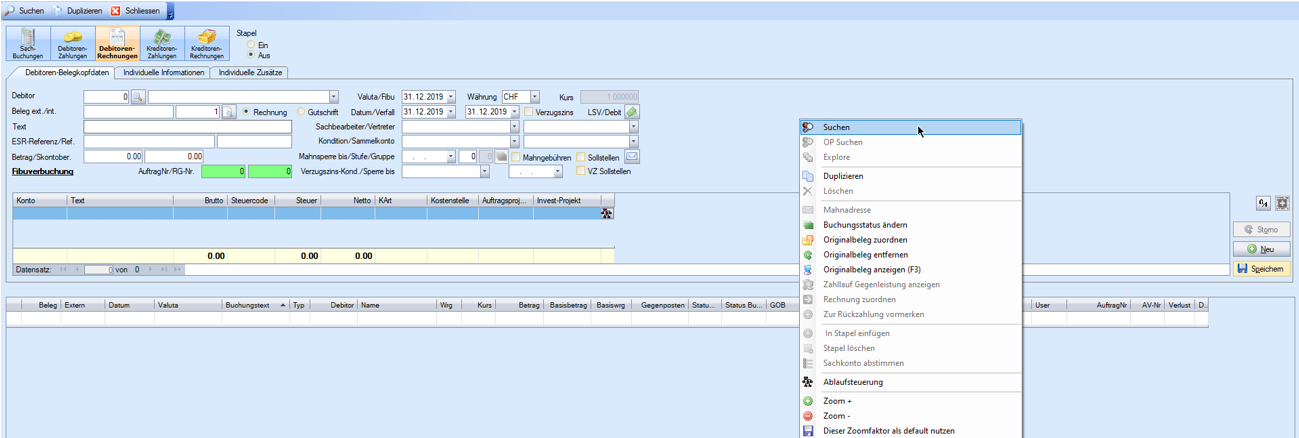The width and height of the screenshot is (1299, 438).
Task: Select the Stapel Ein radio button
Action: 251,45
